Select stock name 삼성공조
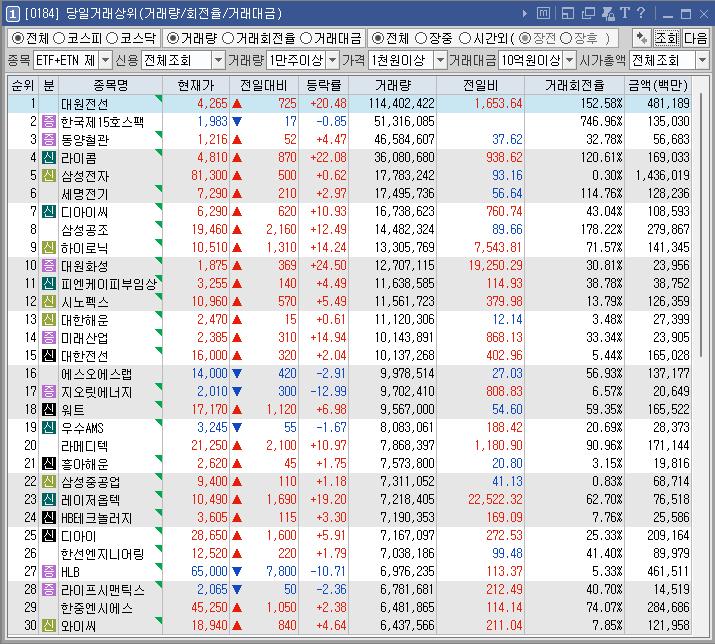This screenshot has width=715, height=644. coord(85,230)
